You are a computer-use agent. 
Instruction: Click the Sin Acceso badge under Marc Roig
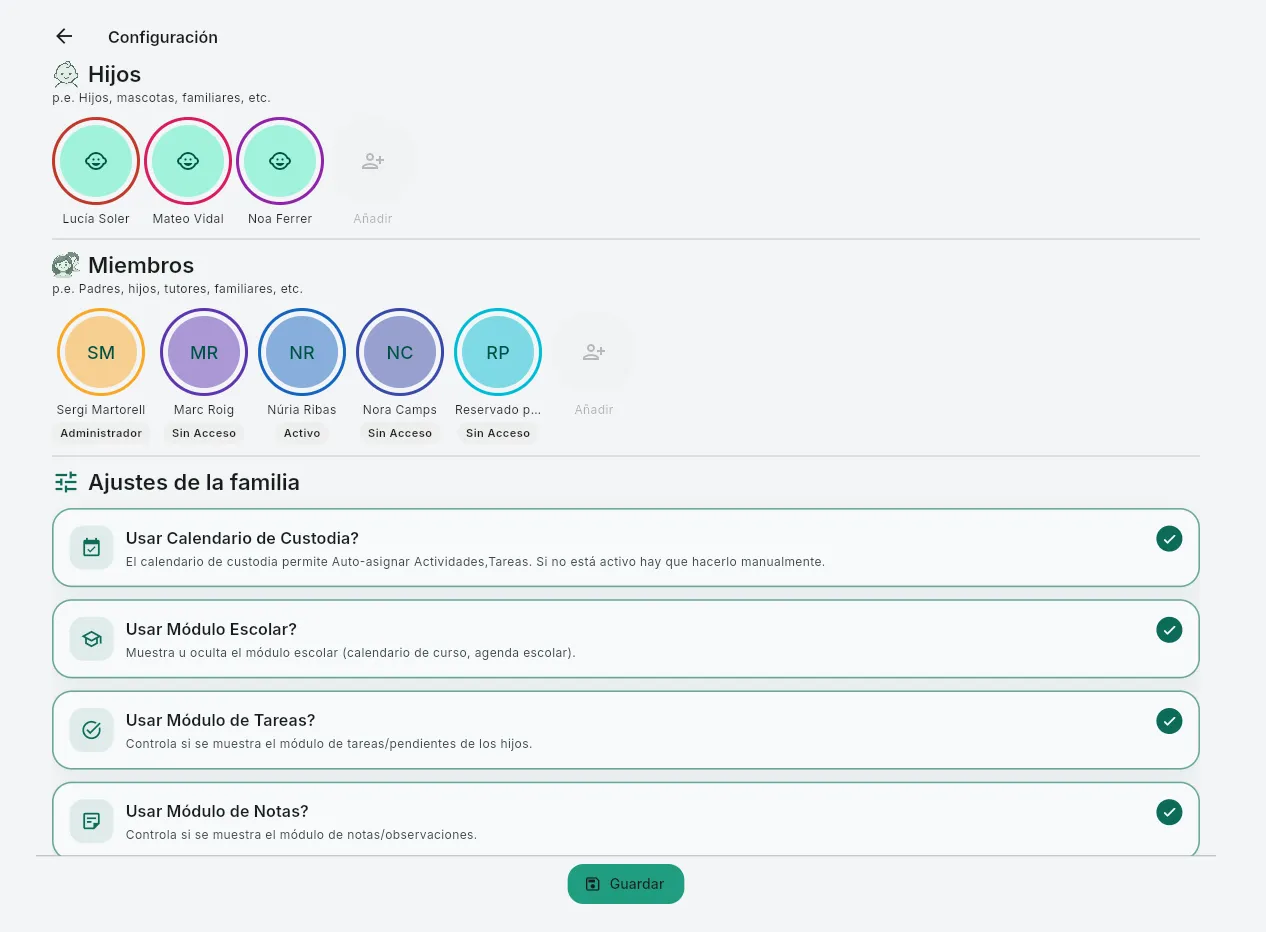pos(204,433)
